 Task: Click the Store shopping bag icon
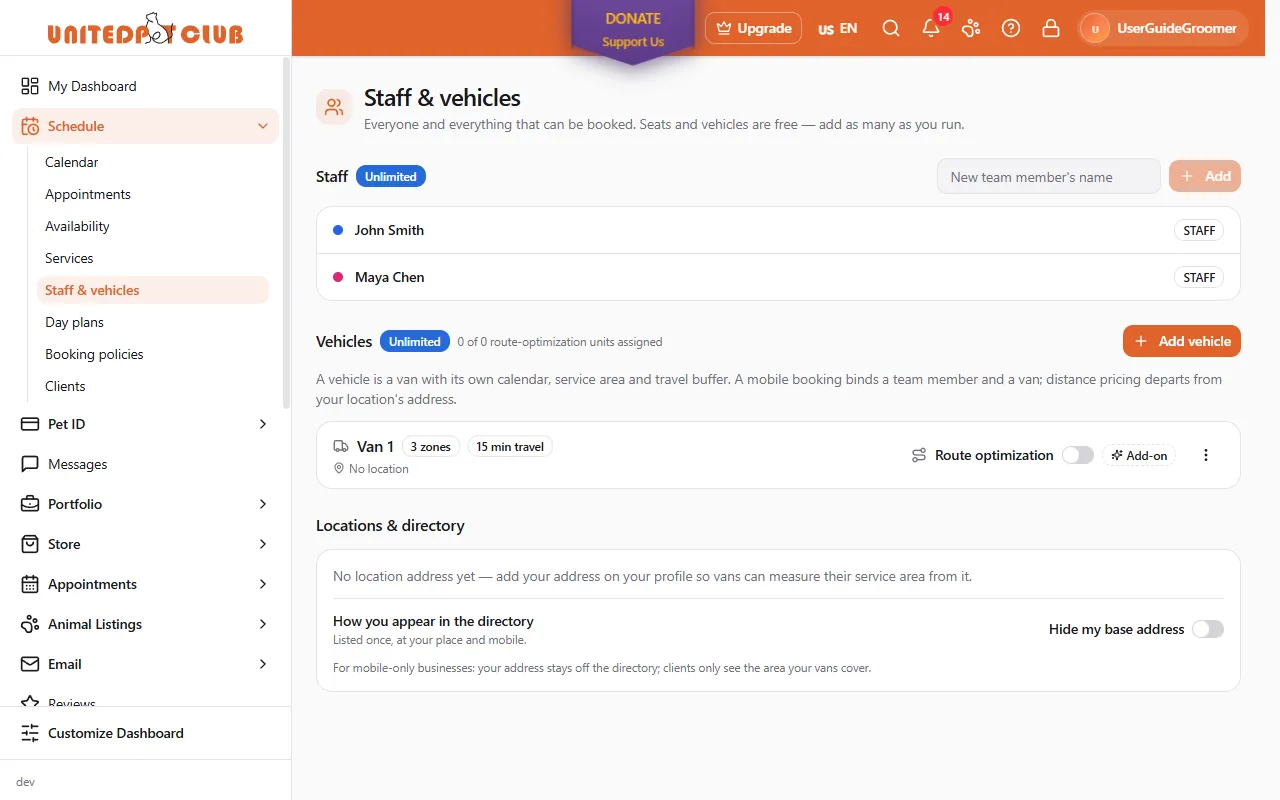point(30,544)
